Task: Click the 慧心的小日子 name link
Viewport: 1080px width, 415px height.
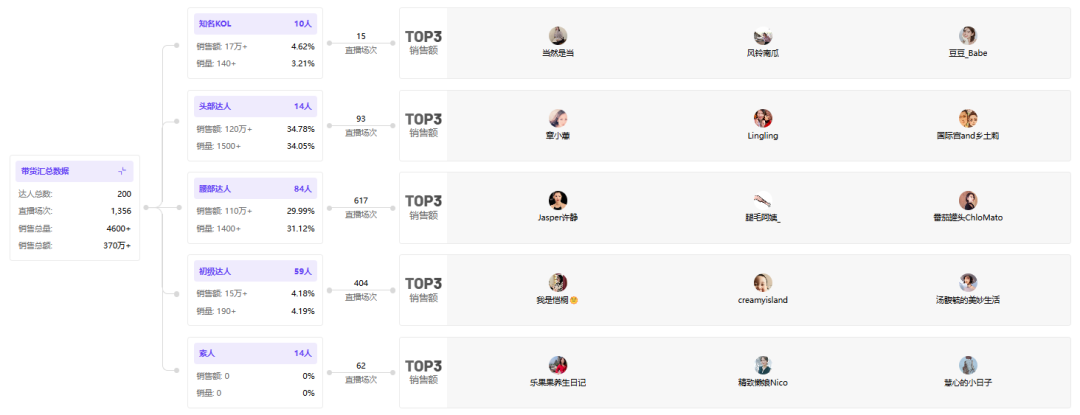Action: (x=968, y=383)
